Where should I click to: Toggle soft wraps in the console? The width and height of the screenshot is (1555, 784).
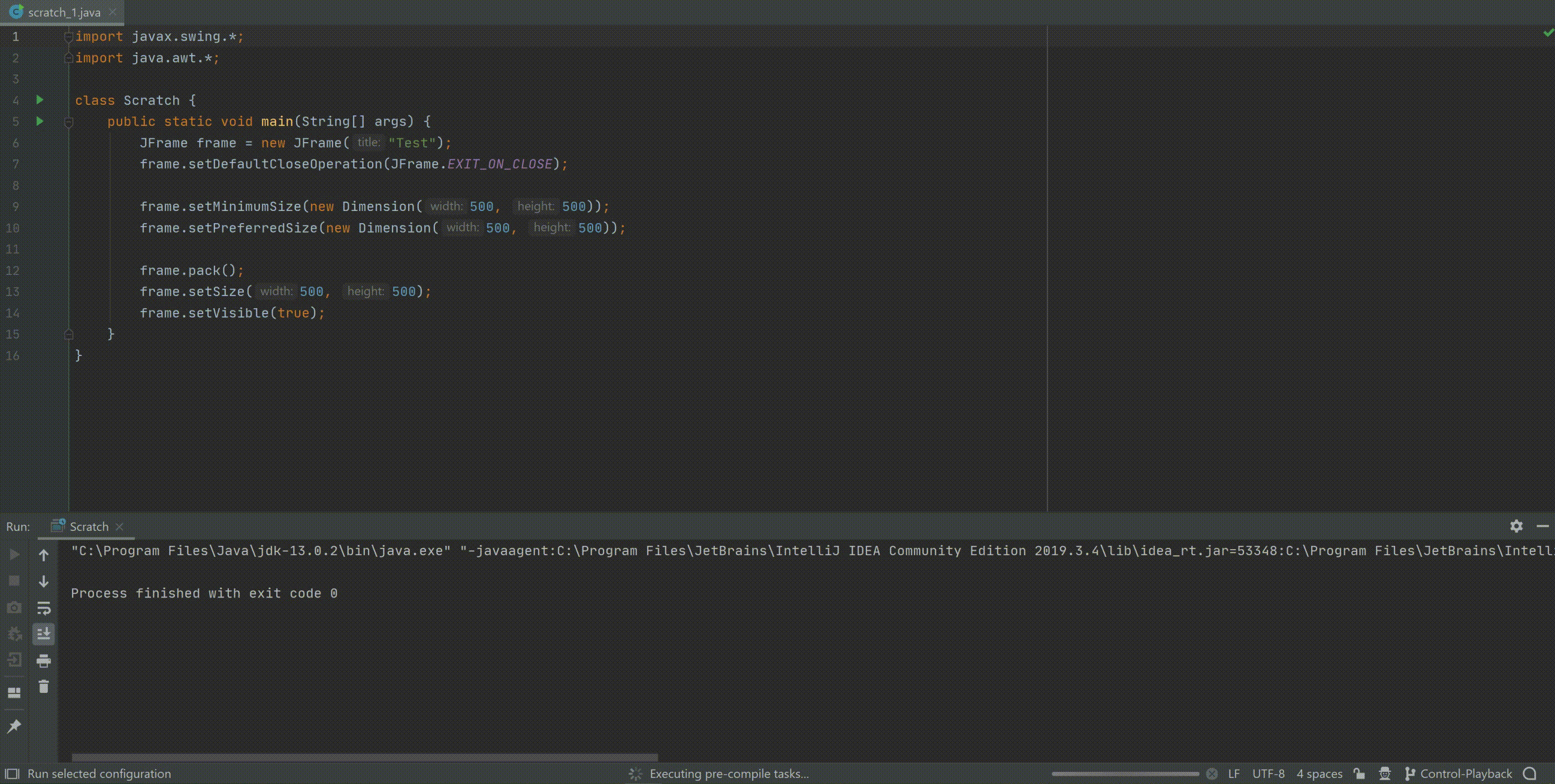click(43, 609)
